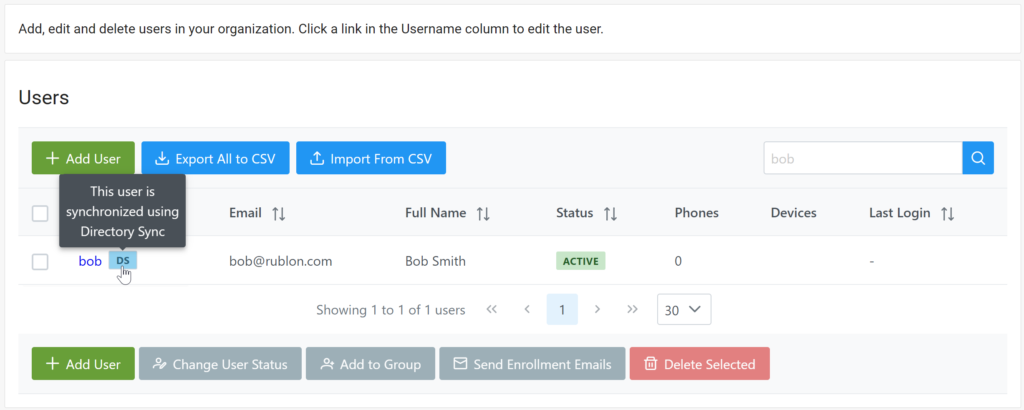The image size is (1024, 410).
Task: Sort by Email column arrows
Action: (x=279, y=213)
